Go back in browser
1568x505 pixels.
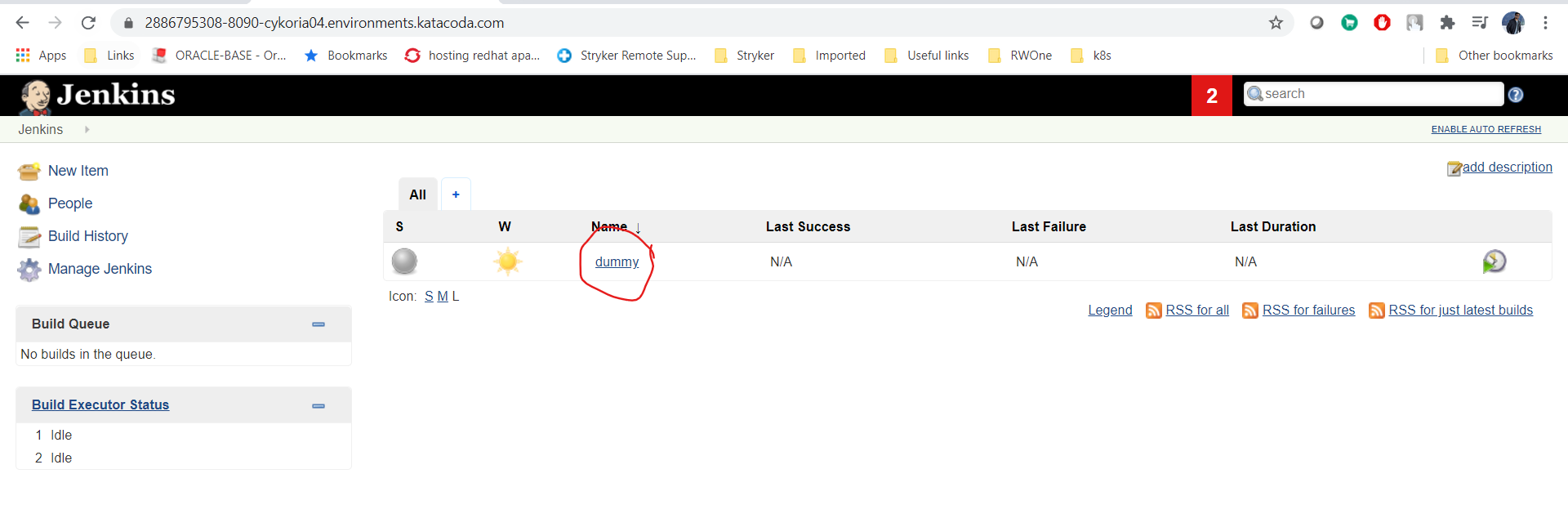[x=23, y=23]
